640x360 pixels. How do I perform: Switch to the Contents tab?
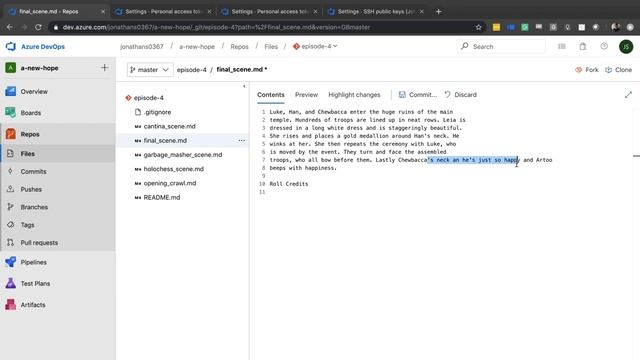(x=271, y=95)
